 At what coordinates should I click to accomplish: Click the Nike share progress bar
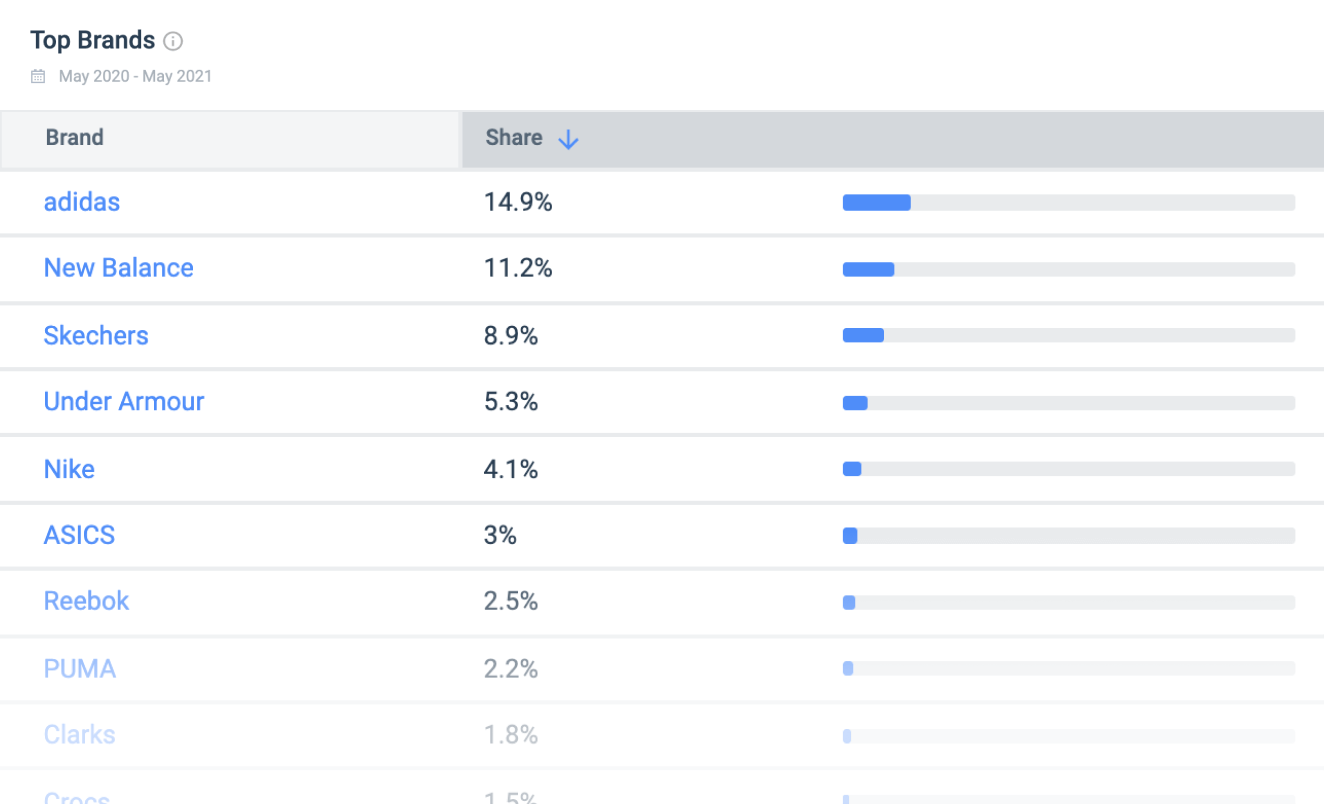(x=1069, y=469)
